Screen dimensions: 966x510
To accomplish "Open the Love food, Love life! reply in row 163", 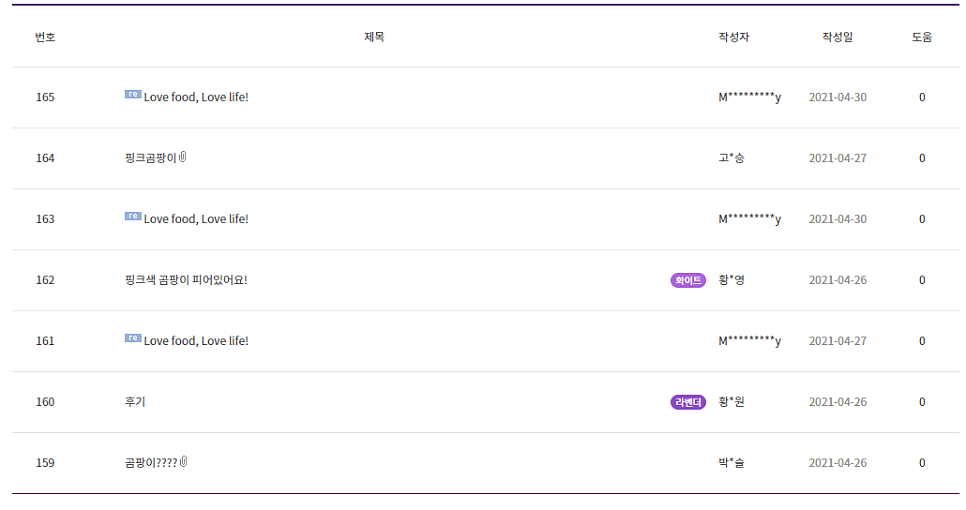I will pyautogui.click(x=196, y=219).
